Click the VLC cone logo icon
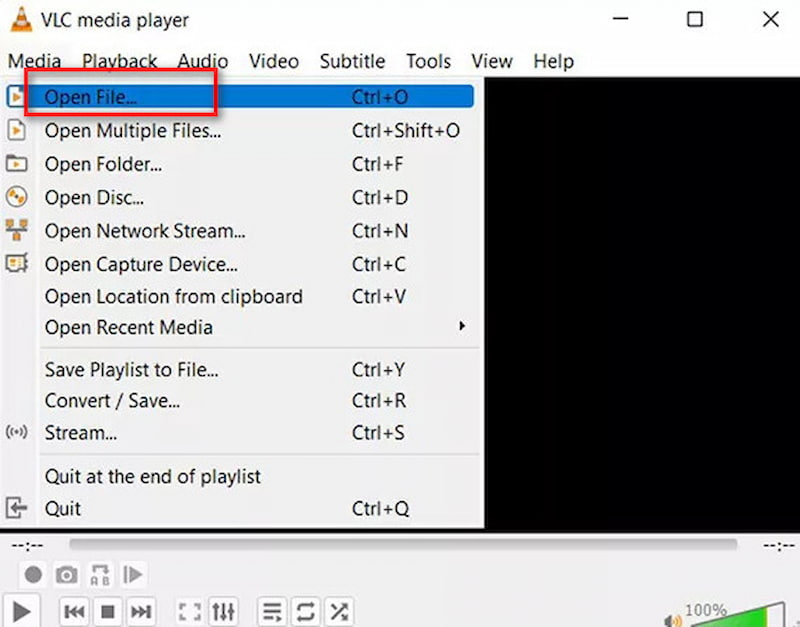 (21, 19)
